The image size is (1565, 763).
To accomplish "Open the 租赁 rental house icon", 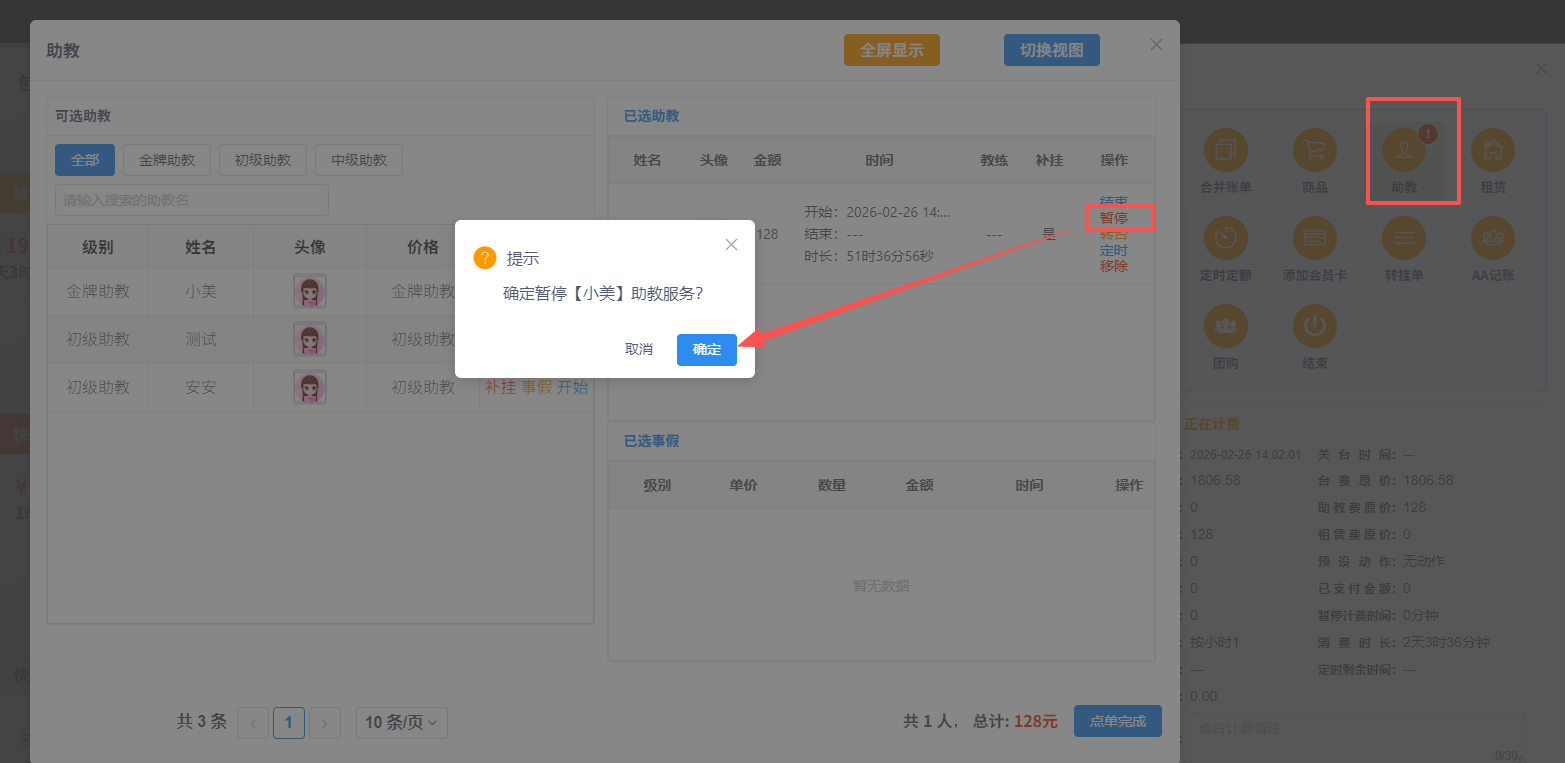I will (1492, 151).
